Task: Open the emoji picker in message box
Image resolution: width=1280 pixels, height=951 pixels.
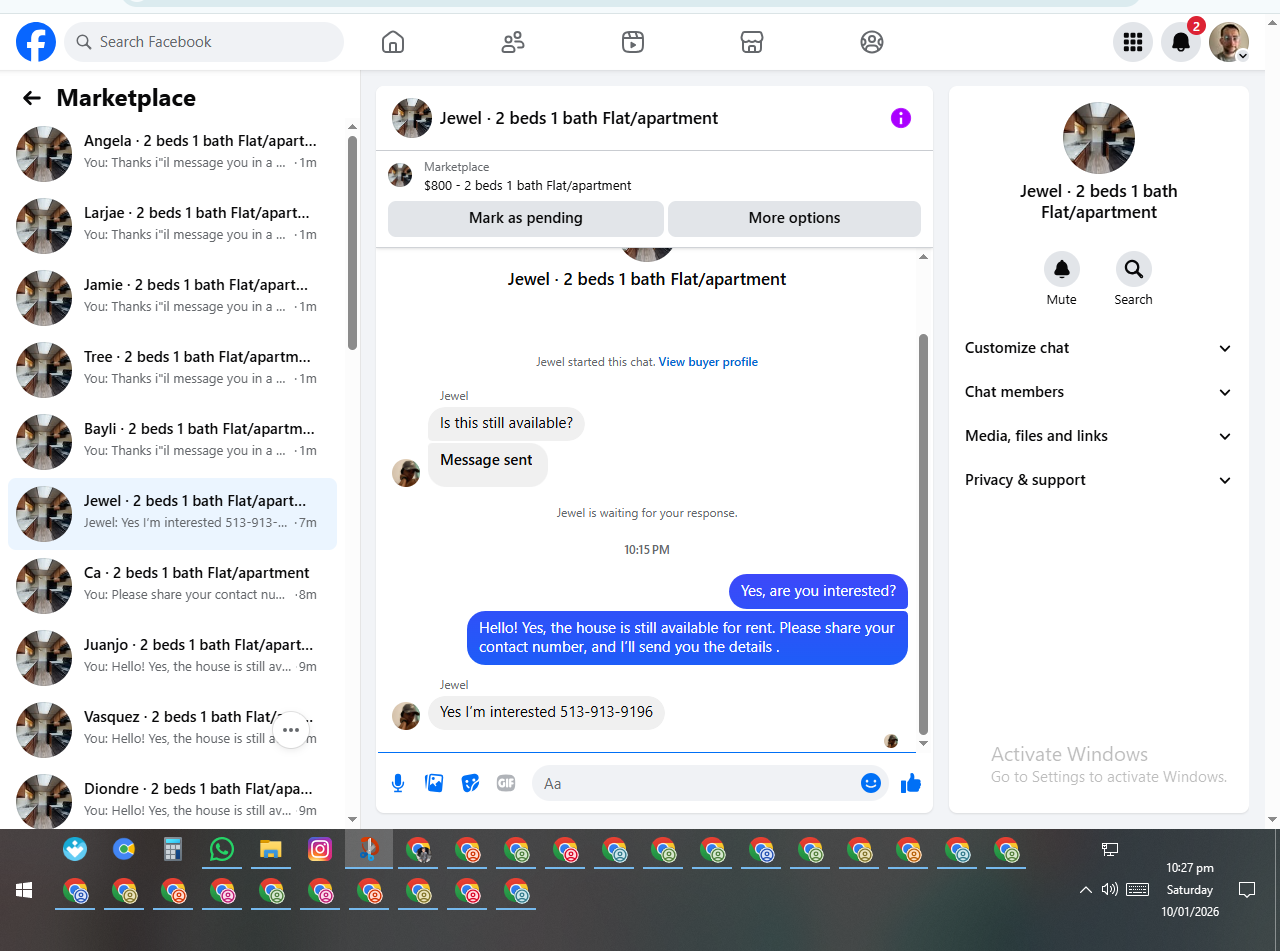Action: (x=871, y=783)
